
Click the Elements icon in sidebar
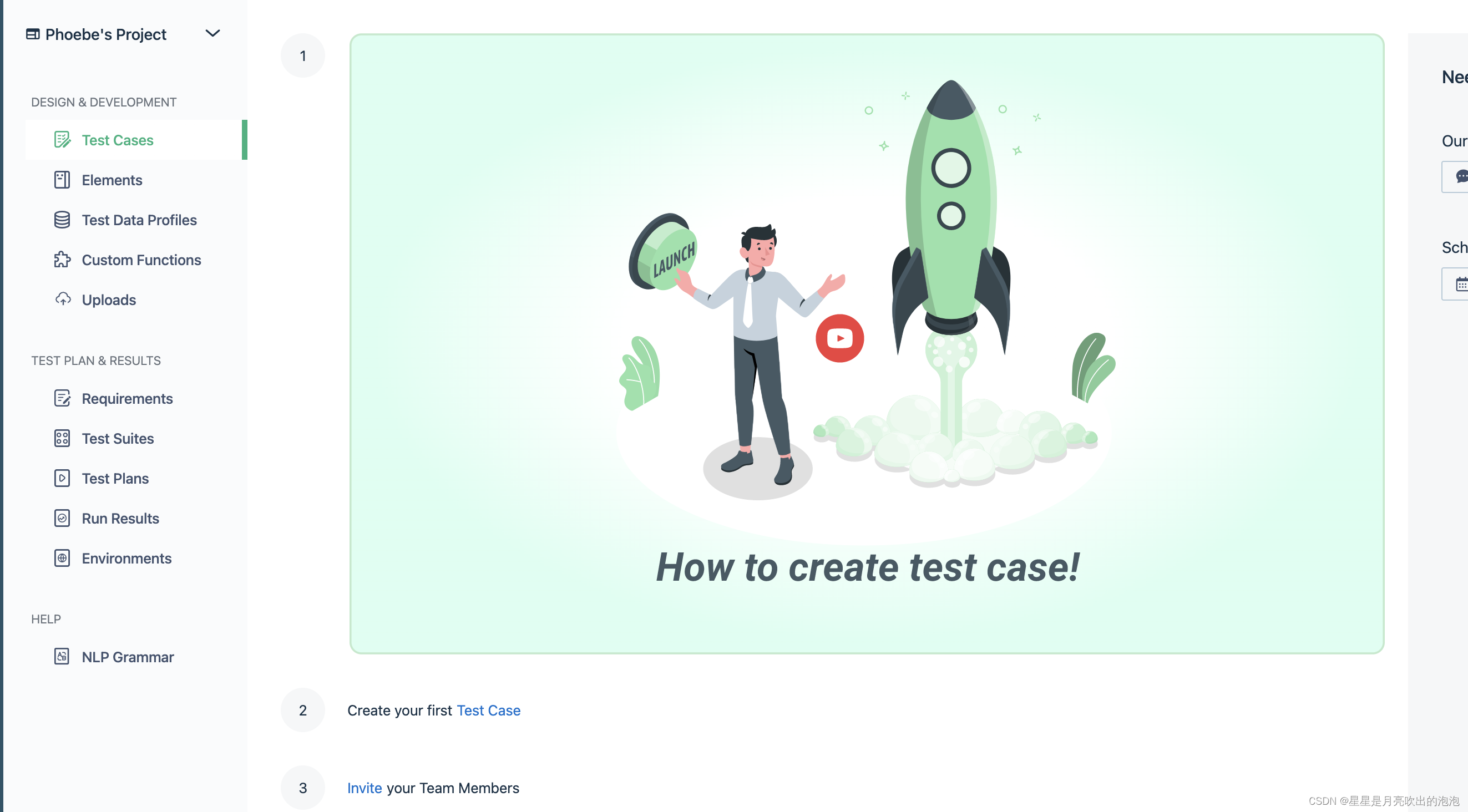[62, 180]
